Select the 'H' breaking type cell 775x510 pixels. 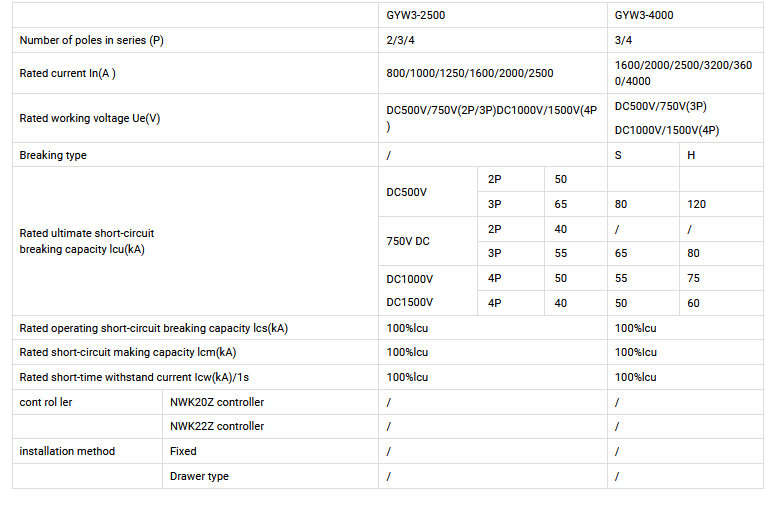[x=691, y=155]
